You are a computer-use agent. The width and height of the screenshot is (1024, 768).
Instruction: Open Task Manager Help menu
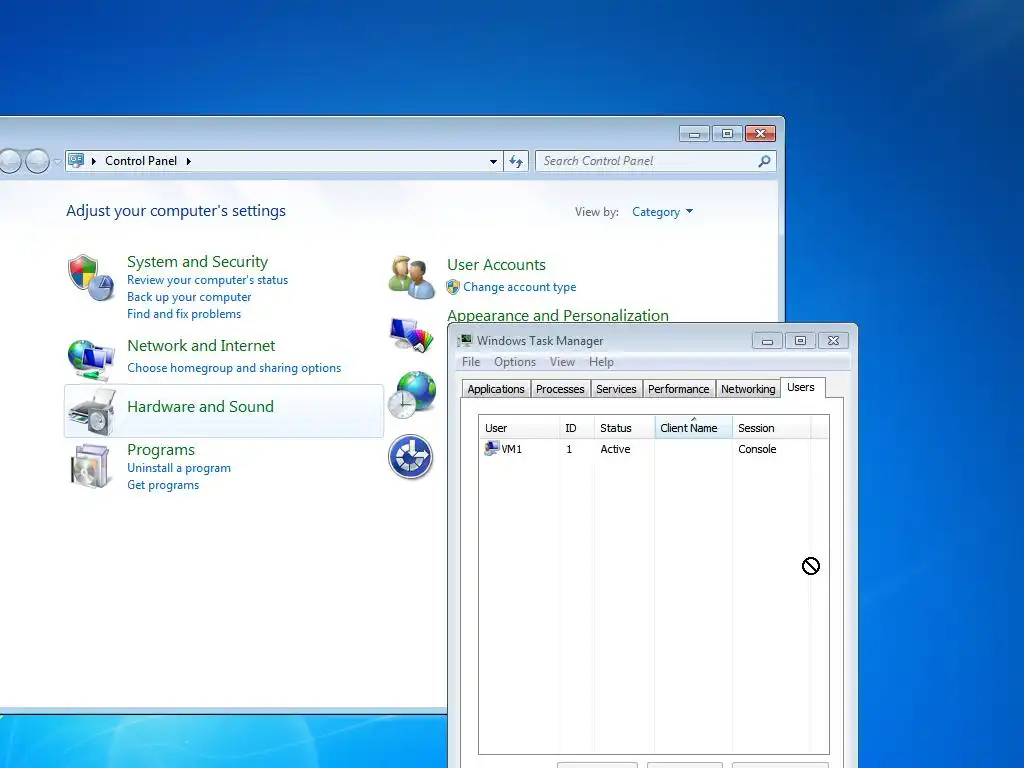[x=601, y=362]
